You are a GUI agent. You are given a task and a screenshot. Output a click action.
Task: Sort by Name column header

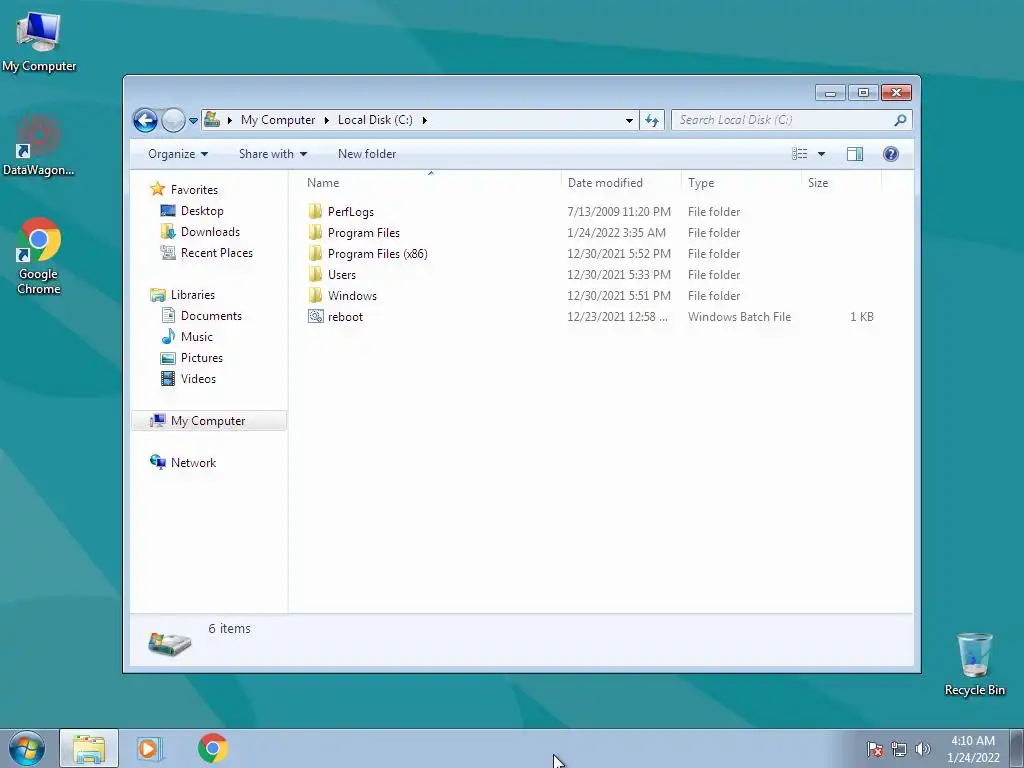[x=431, y=183]
